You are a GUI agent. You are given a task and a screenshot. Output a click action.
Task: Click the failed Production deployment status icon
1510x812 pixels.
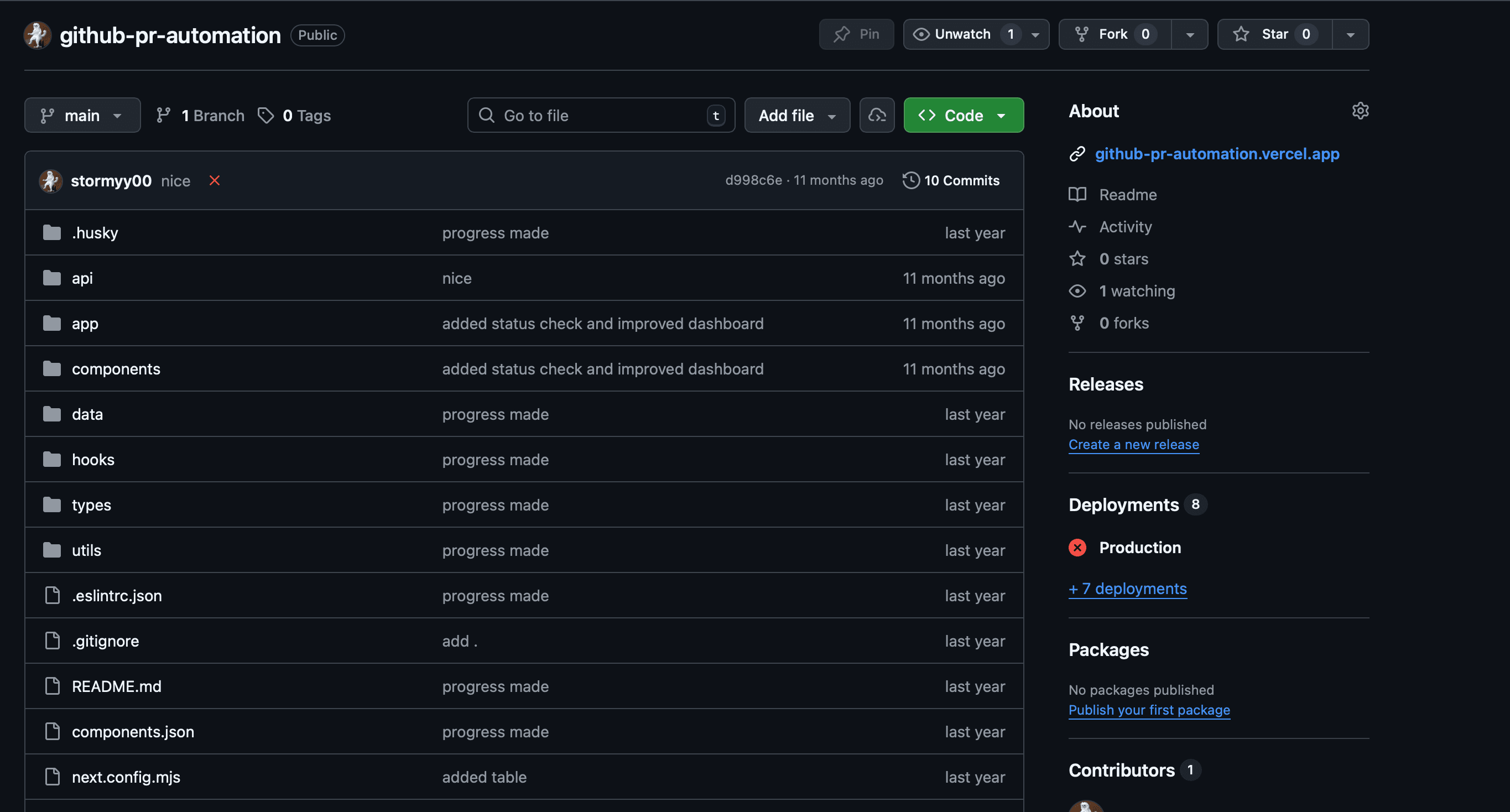tap(1077, 548)
